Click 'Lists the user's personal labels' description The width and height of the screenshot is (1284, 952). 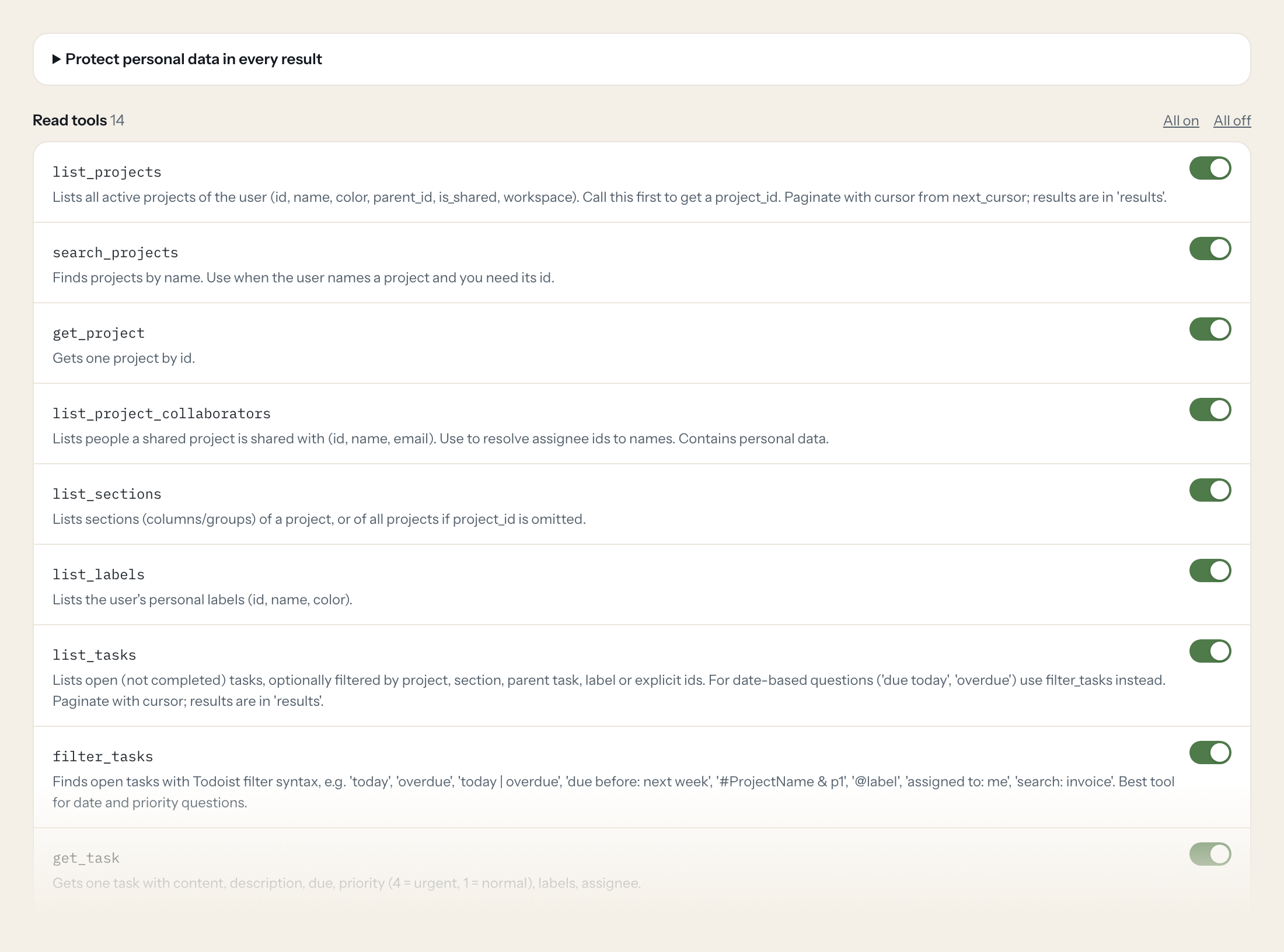point(203,600)
